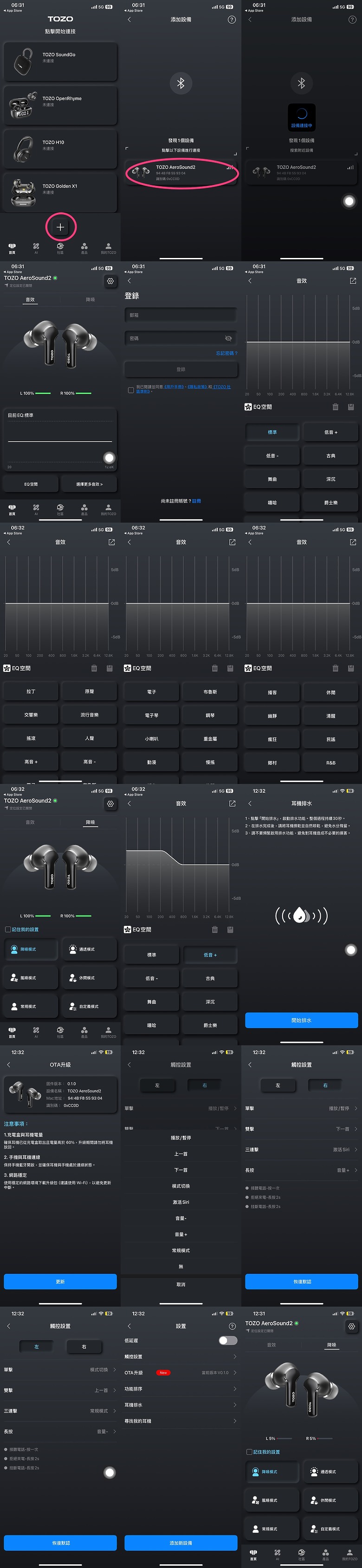362x1568 pixels.
Task: Switch to 降噪 tab on 目前EQ:標準 screen
Action: 90,299
